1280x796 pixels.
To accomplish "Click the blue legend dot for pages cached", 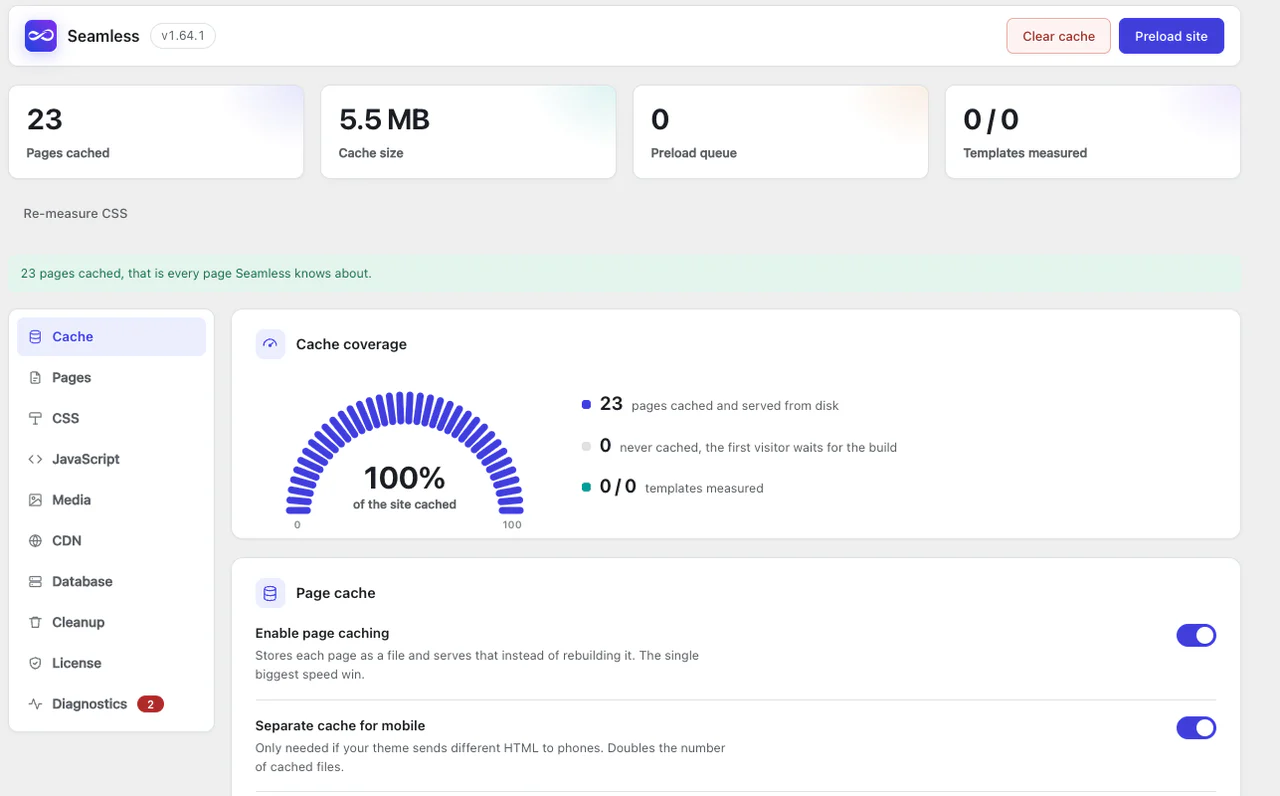I will tap(586, 405).
